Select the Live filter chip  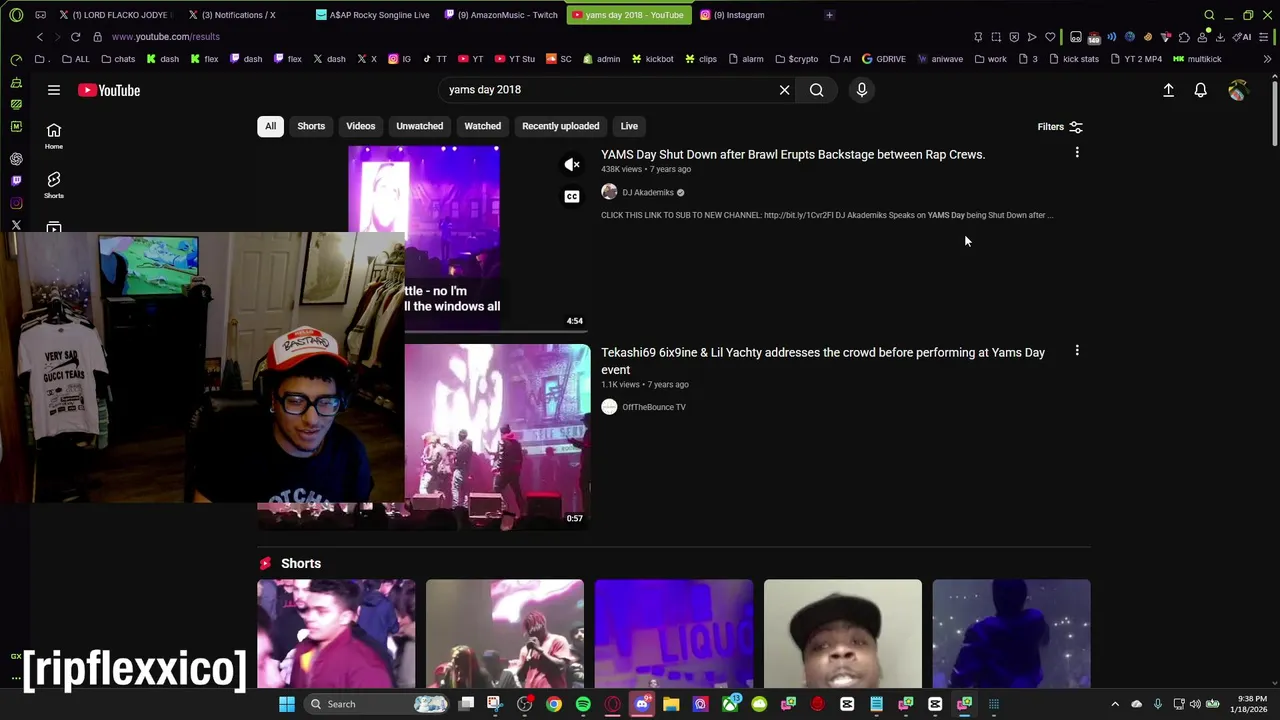point(629,126)
